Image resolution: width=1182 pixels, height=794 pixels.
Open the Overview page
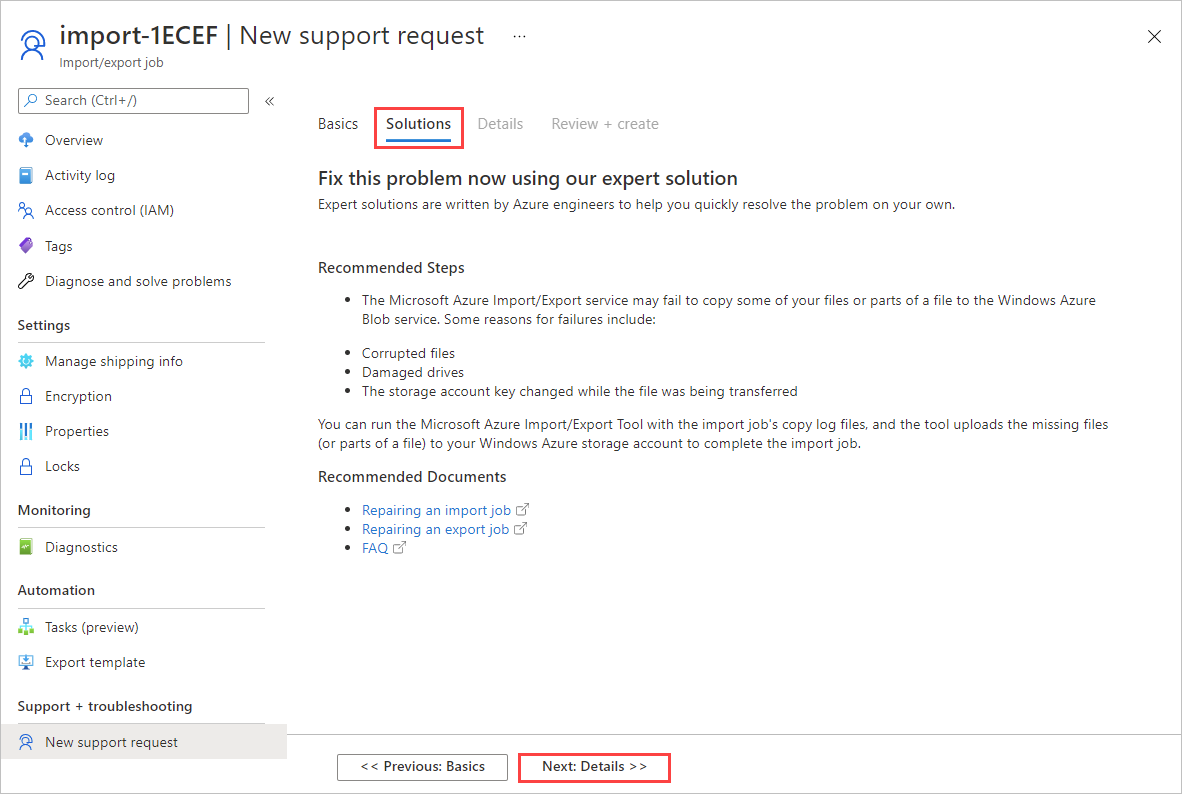coord(75,140)
